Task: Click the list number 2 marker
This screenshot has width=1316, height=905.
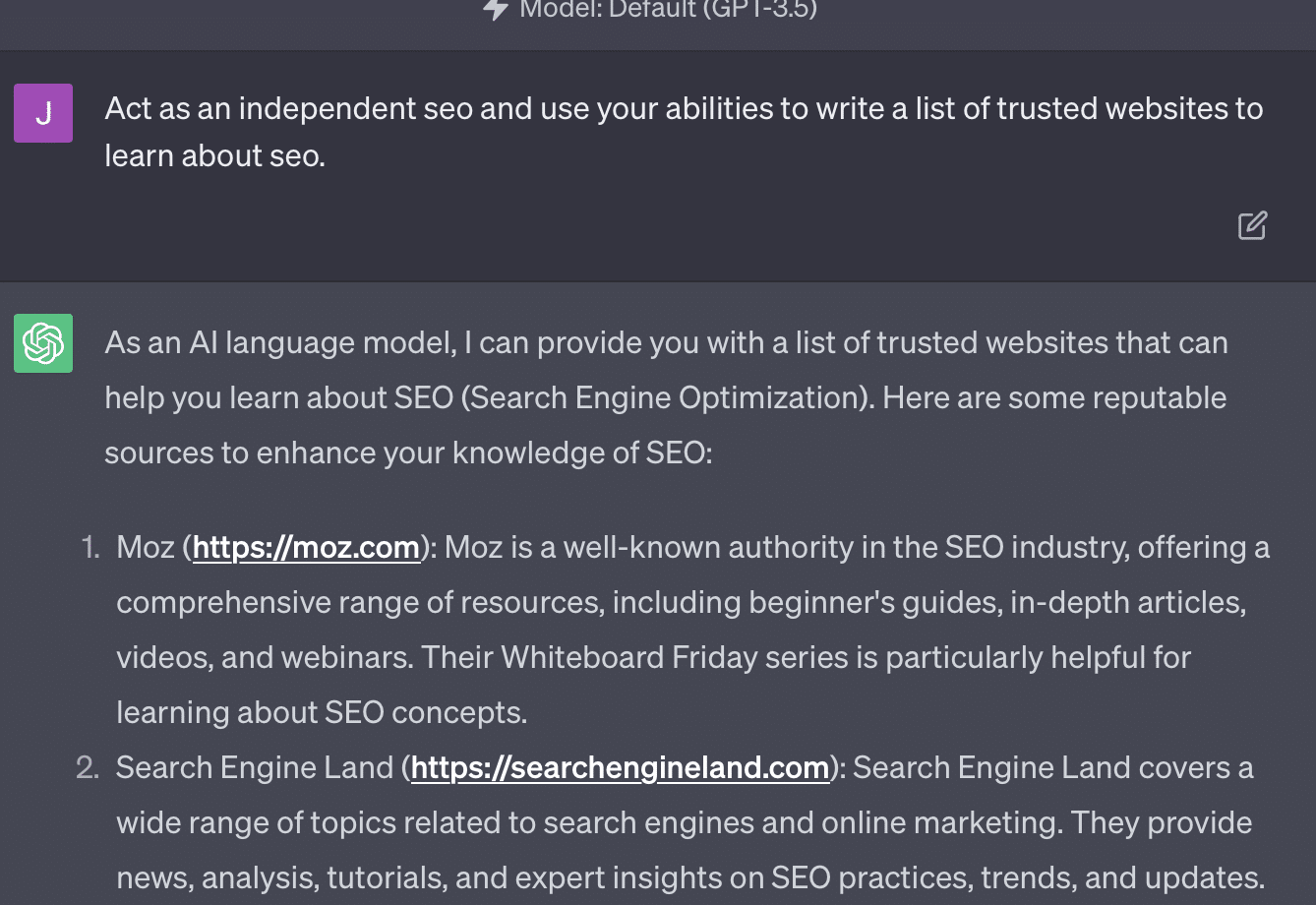Action: pos(89,767)
